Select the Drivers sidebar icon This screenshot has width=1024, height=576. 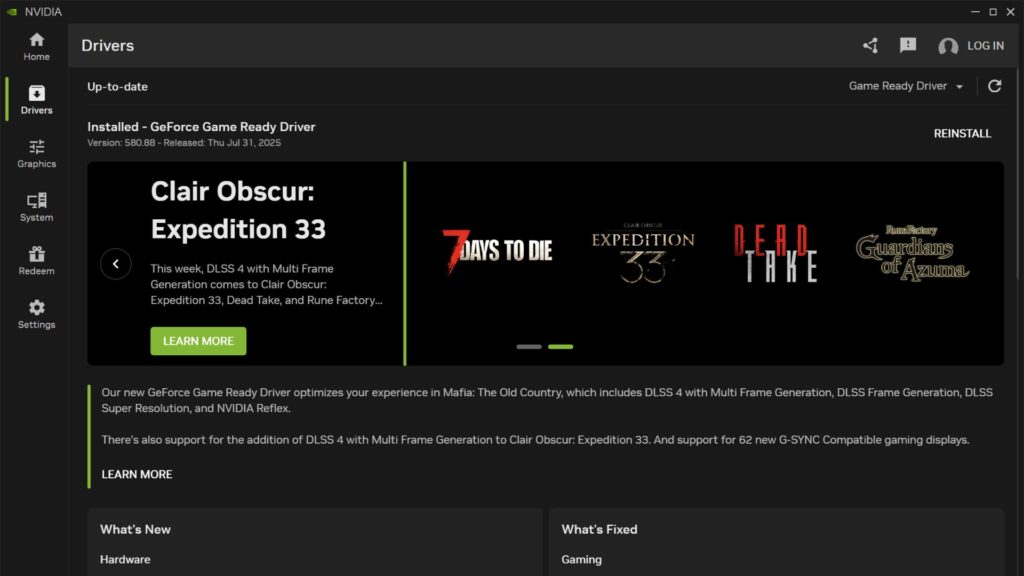click(x=36, y=99)
